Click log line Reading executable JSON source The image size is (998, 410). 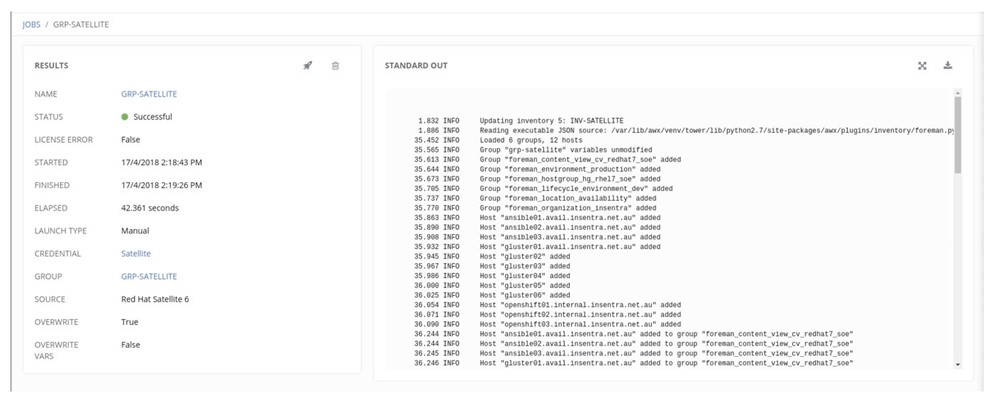717,131
